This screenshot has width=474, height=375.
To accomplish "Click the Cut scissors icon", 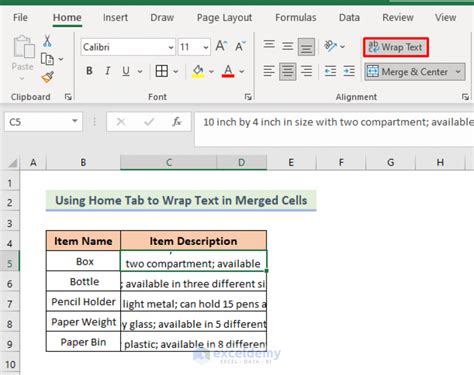I will coord(47,41).
